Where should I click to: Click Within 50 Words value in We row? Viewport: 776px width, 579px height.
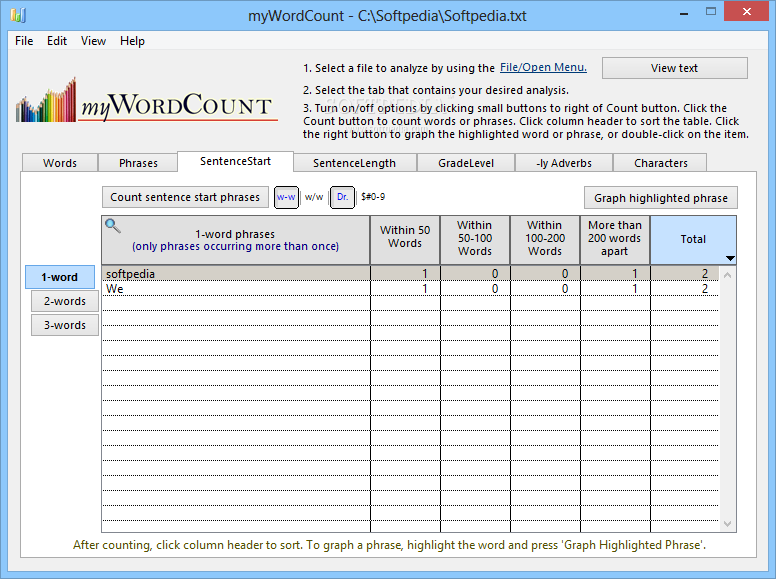click(x=425, y=289)
